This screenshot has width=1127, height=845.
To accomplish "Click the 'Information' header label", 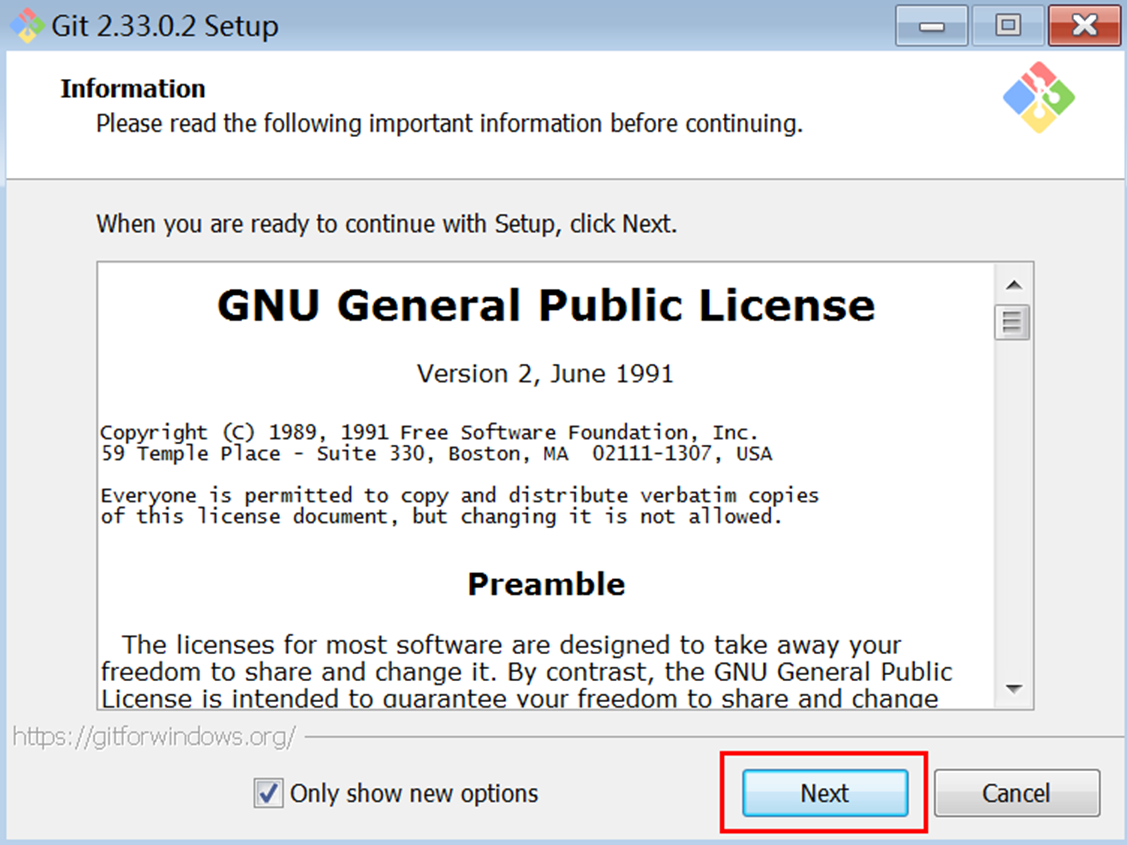I will click(x=133, y=88).
